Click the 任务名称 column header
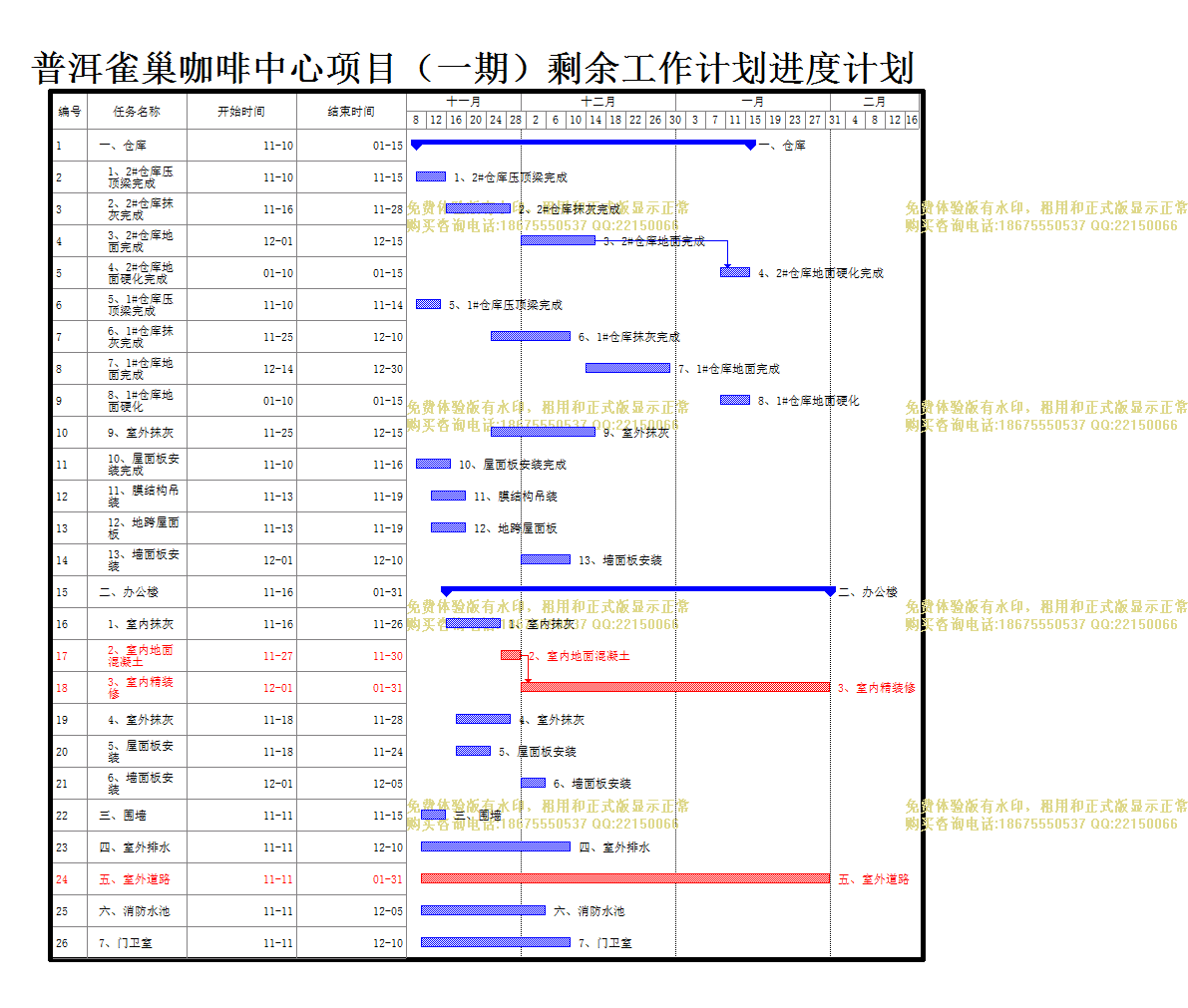The height and width of the screenshot is (1008, 1188). (137, 112)
